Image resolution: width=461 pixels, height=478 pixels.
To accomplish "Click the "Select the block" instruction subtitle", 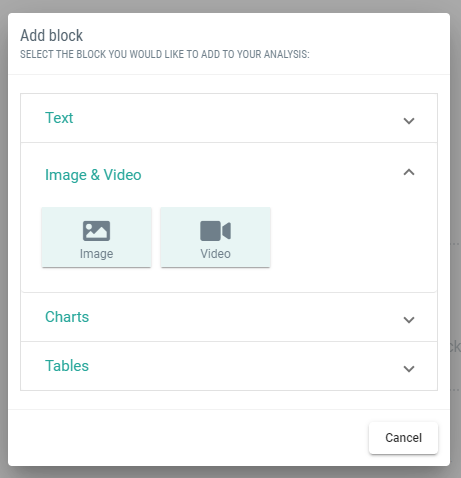I will pos(165,54).
